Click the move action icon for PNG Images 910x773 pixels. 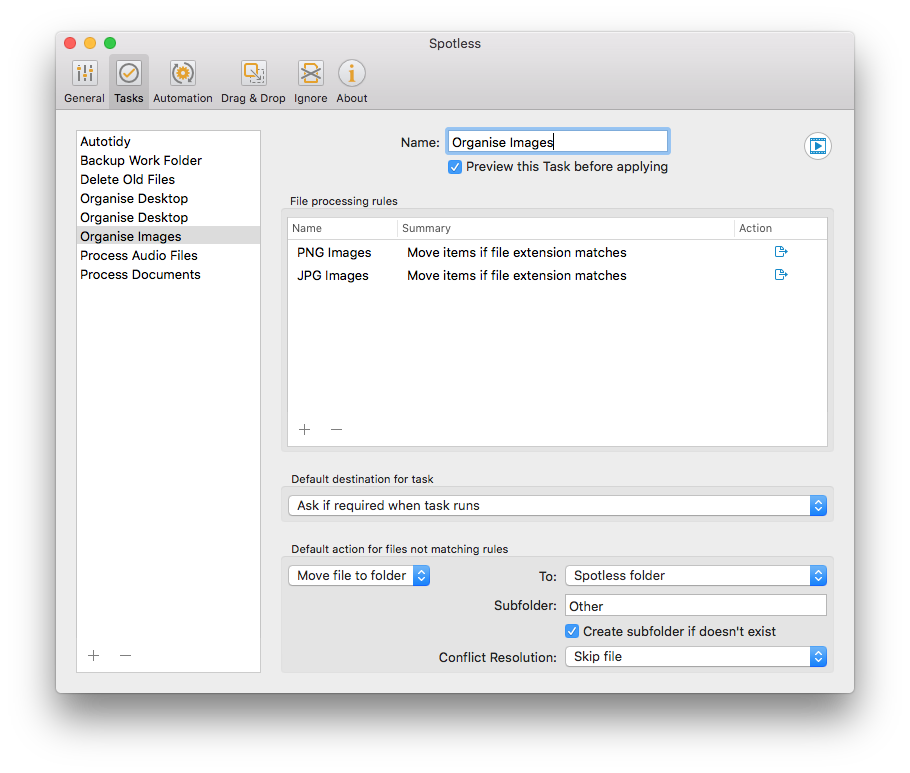[x=781, y=252]
